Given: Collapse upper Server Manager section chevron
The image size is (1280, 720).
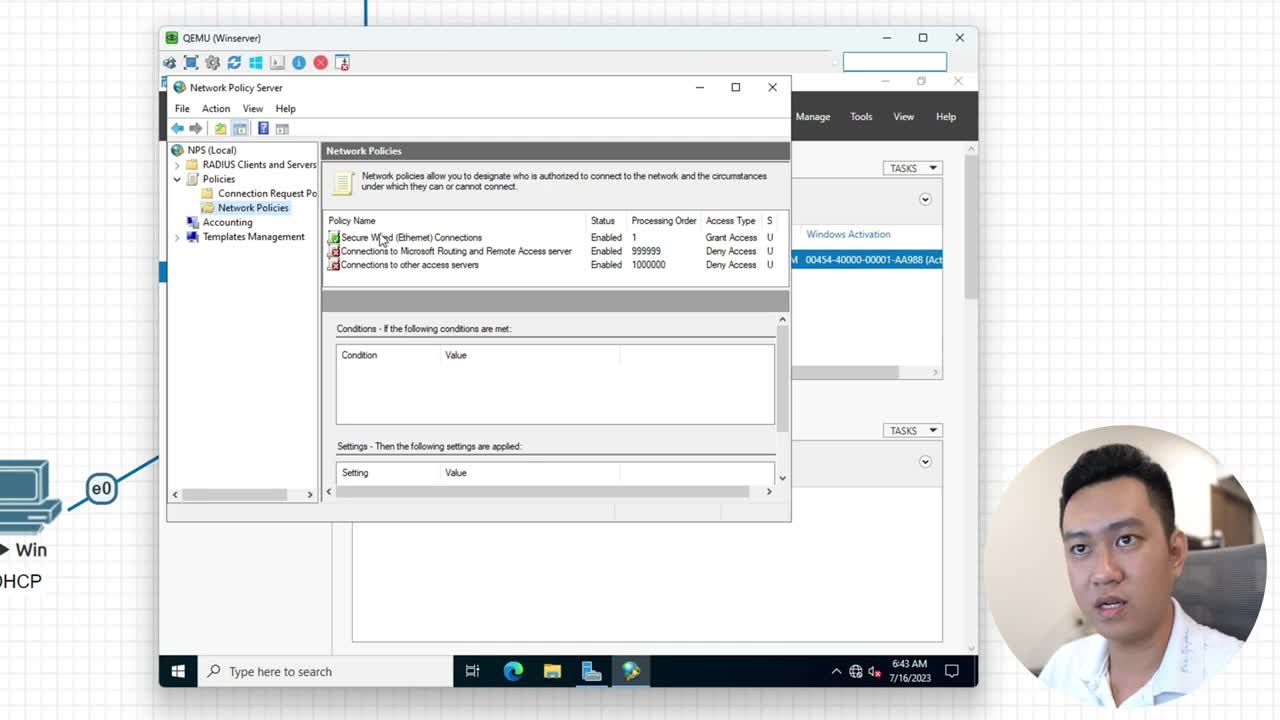Looking at the screenshot, I should point(925,199).
